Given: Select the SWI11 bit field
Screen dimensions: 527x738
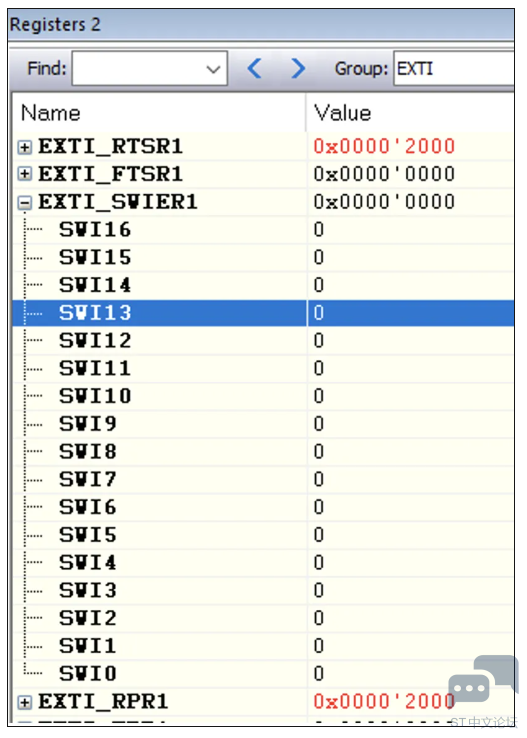Looking at the screenshot, I should (x=95, y=369).
